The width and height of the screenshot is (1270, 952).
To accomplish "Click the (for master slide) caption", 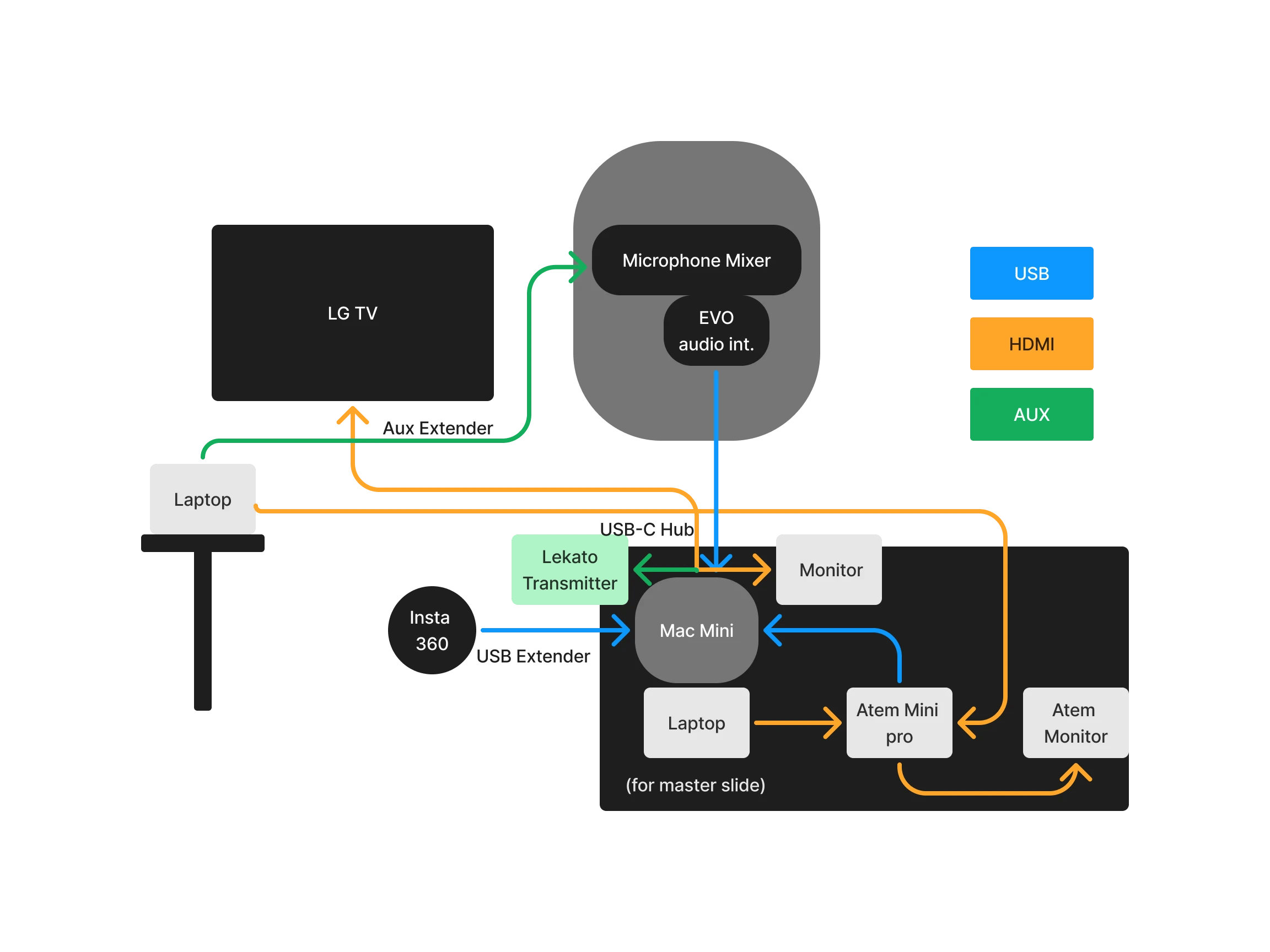I will (x=695, y=785).
